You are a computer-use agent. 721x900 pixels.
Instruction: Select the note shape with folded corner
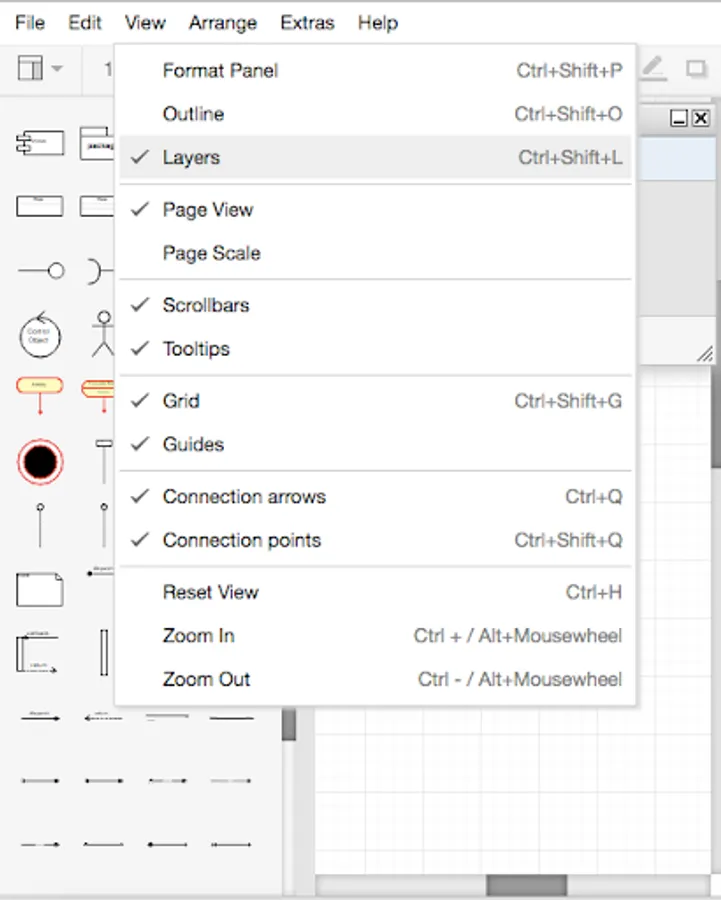pos(40,590)
